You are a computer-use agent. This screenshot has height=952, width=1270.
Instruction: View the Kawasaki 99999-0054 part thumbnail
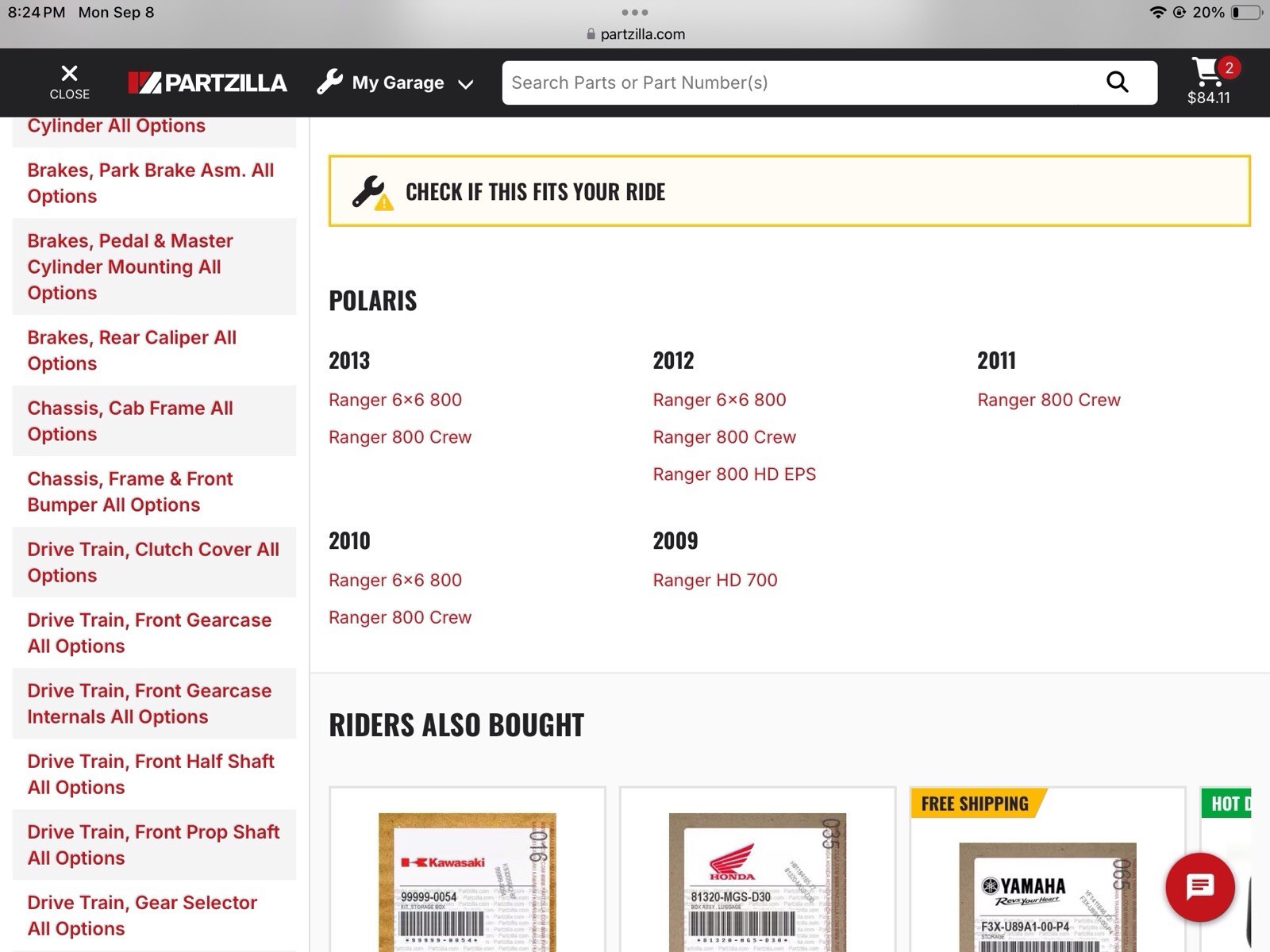point(468,882)
